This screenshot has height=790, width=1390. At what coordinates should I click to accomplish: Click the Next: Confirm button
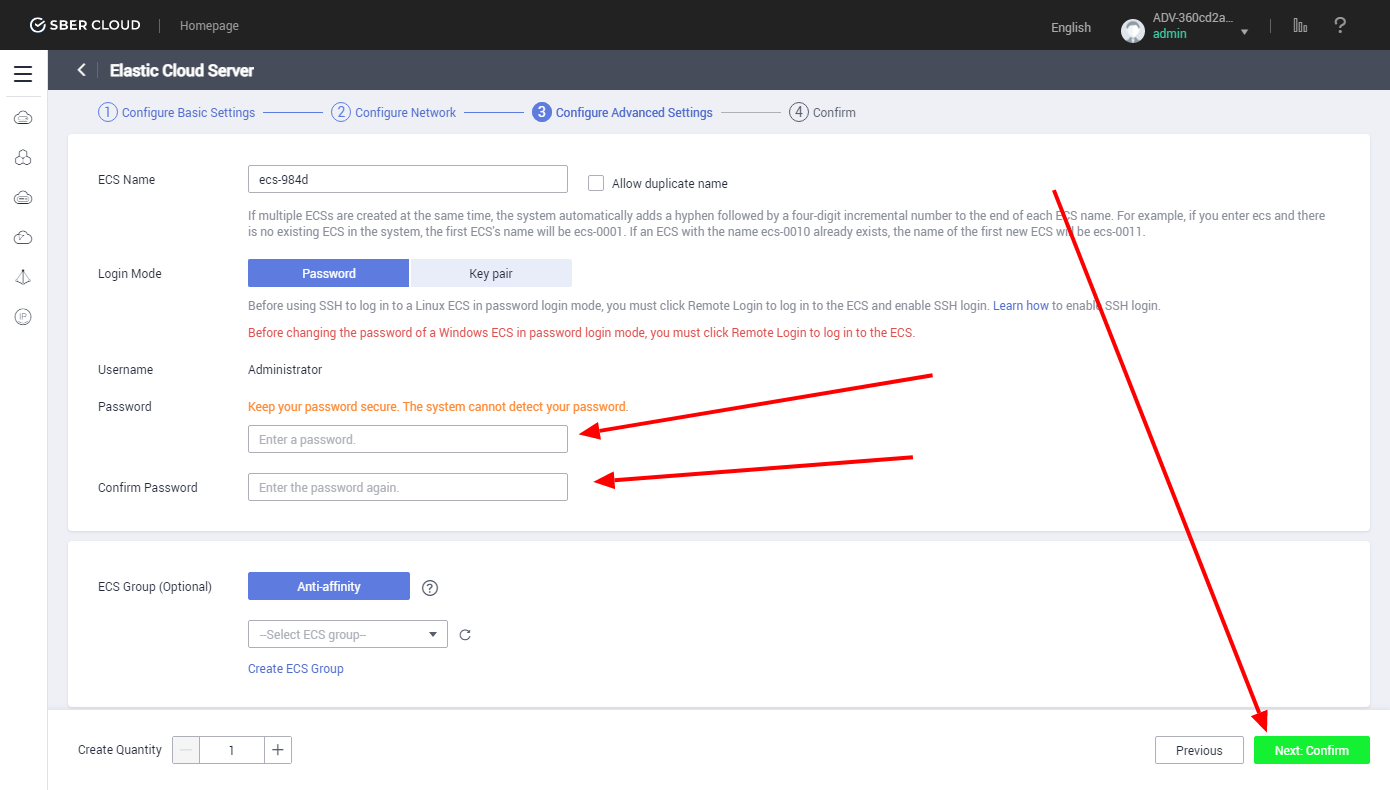pos(1311,750)
